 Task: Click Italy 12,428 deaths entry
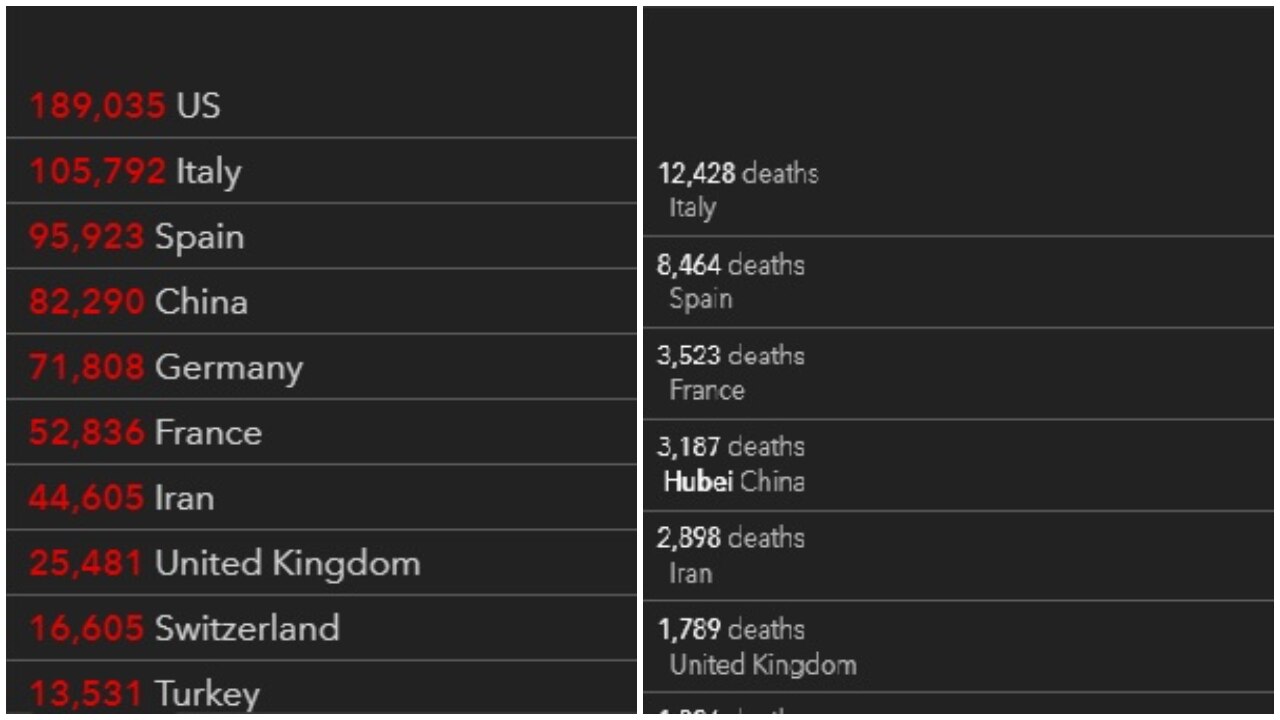click(x=958, y=190)
